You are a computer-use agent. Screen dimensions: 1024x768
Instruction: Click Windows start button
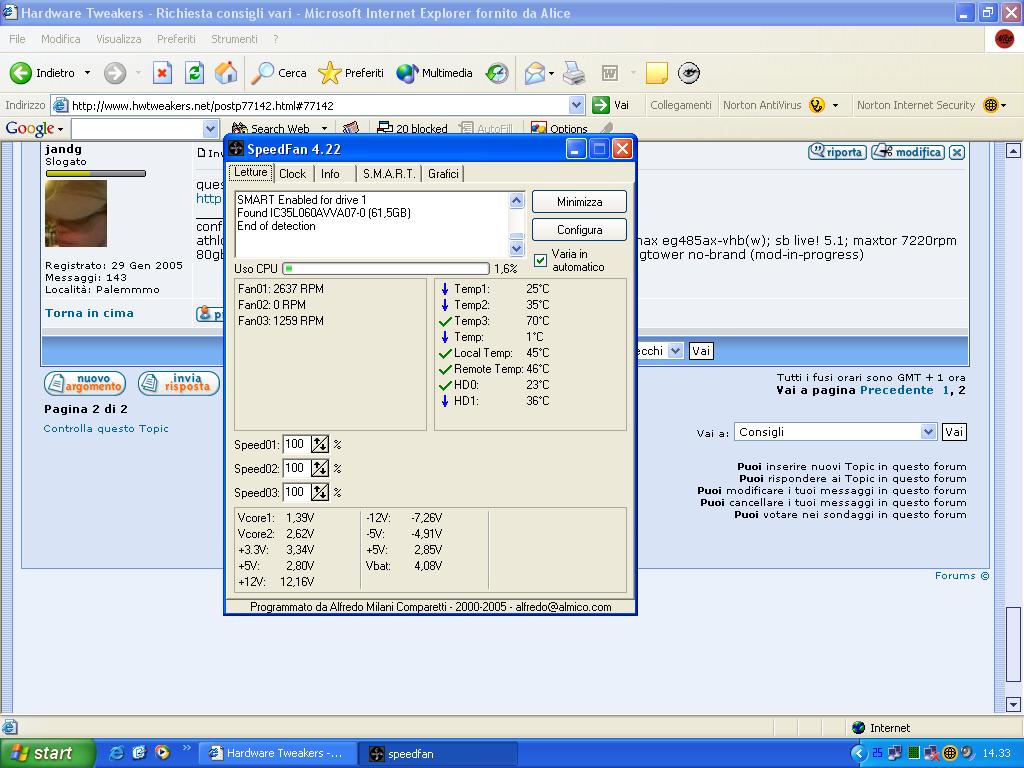[x=48, y=753]
